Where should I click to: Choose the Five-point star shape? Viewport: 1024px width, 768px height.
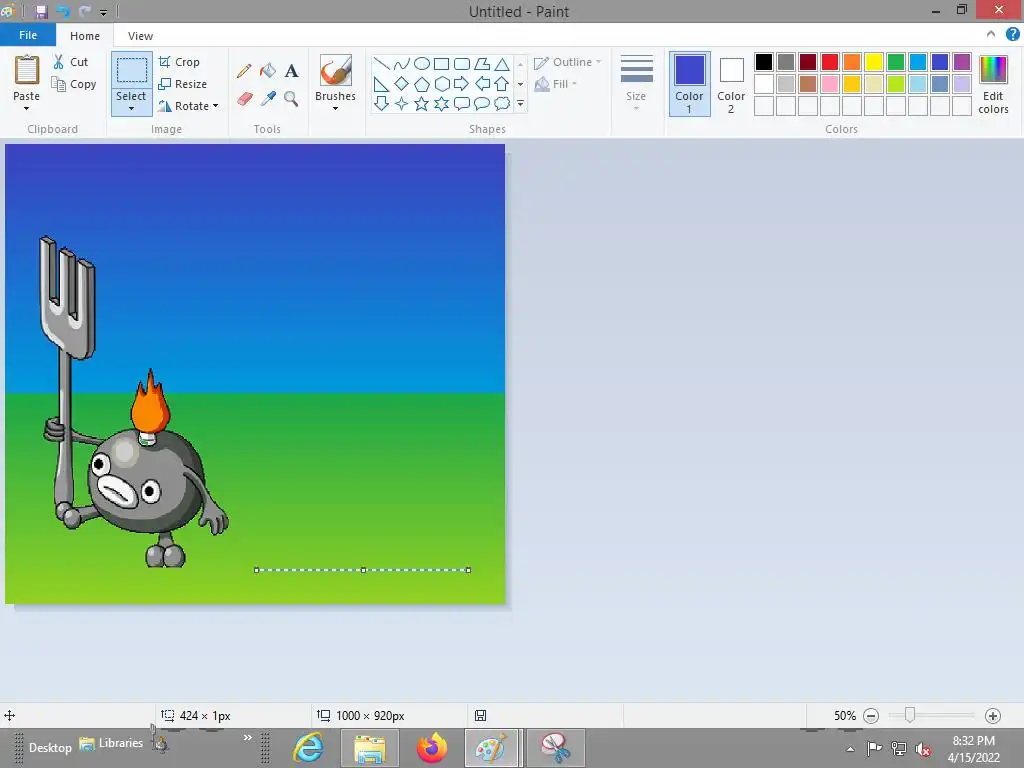click(x=422, y=103)
